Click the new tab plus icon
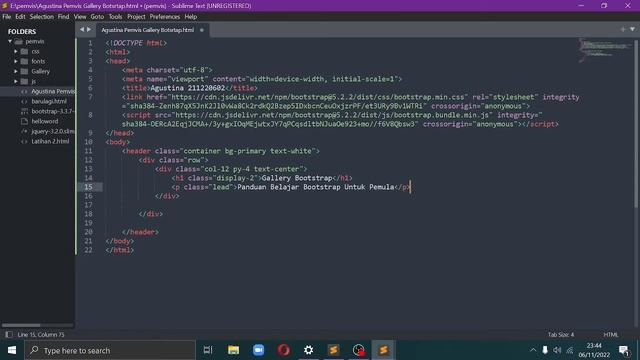Image resolution: width=640 pixels, height=360 pixels. coord(622,29)
